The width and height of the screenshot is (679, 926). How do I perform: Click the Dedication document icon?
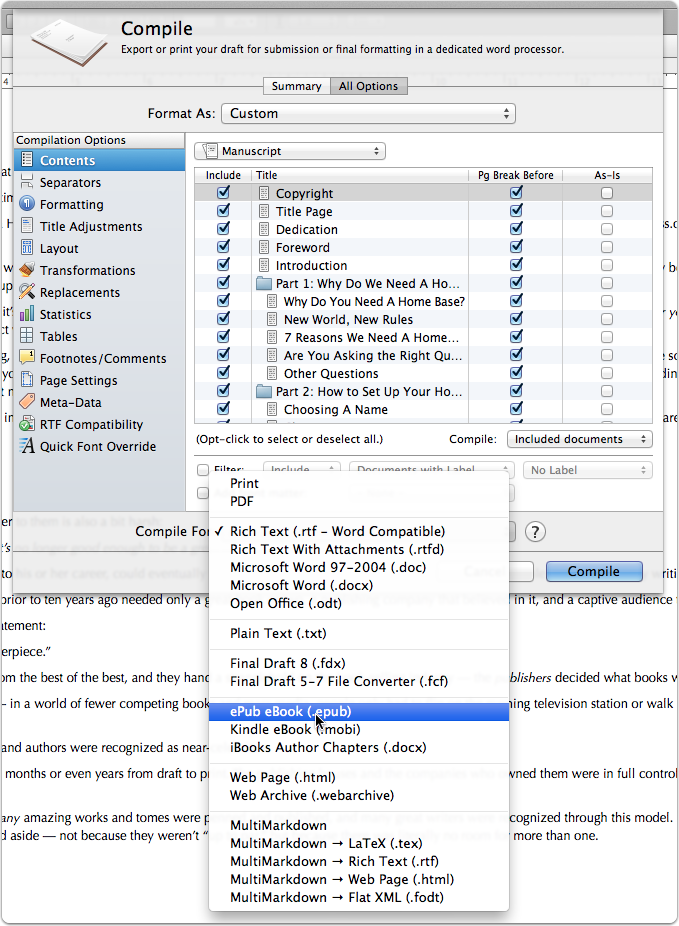click(x=264, y=229)
